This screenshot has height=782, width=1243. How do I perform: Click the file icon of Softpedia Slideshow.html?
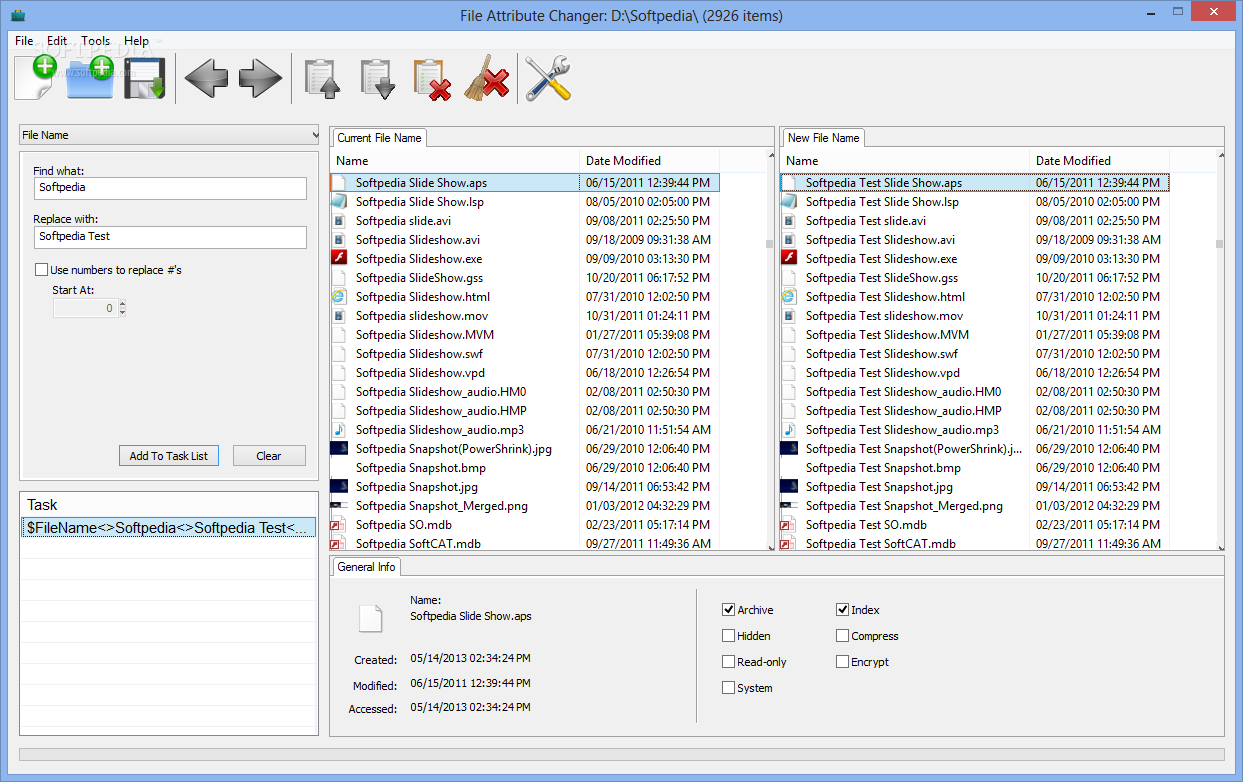pos(339,296)
